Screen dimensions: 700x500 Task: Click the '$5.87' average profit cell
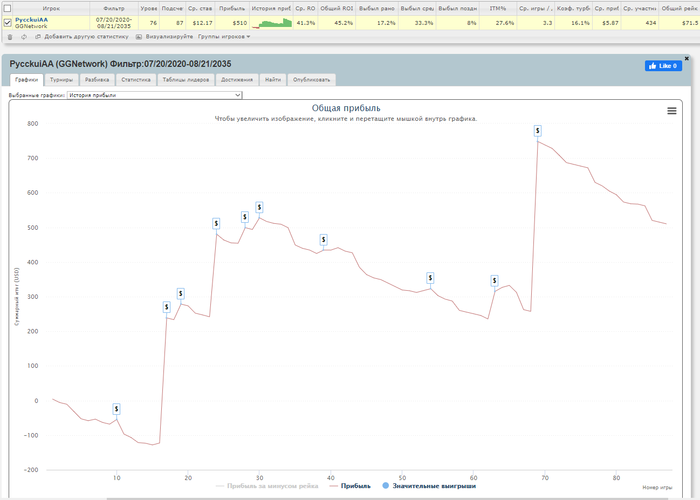(x=607, y=23)
